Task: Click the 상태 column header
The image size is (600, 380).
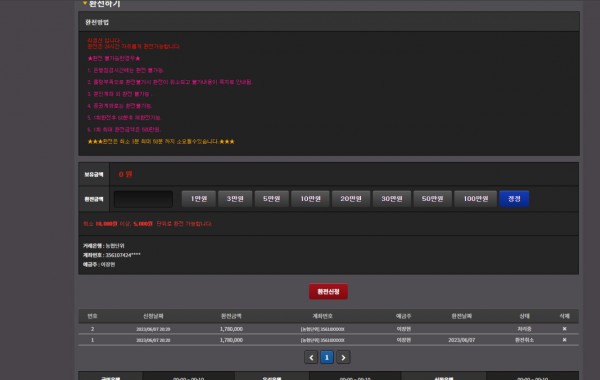Action: point(525,316)
